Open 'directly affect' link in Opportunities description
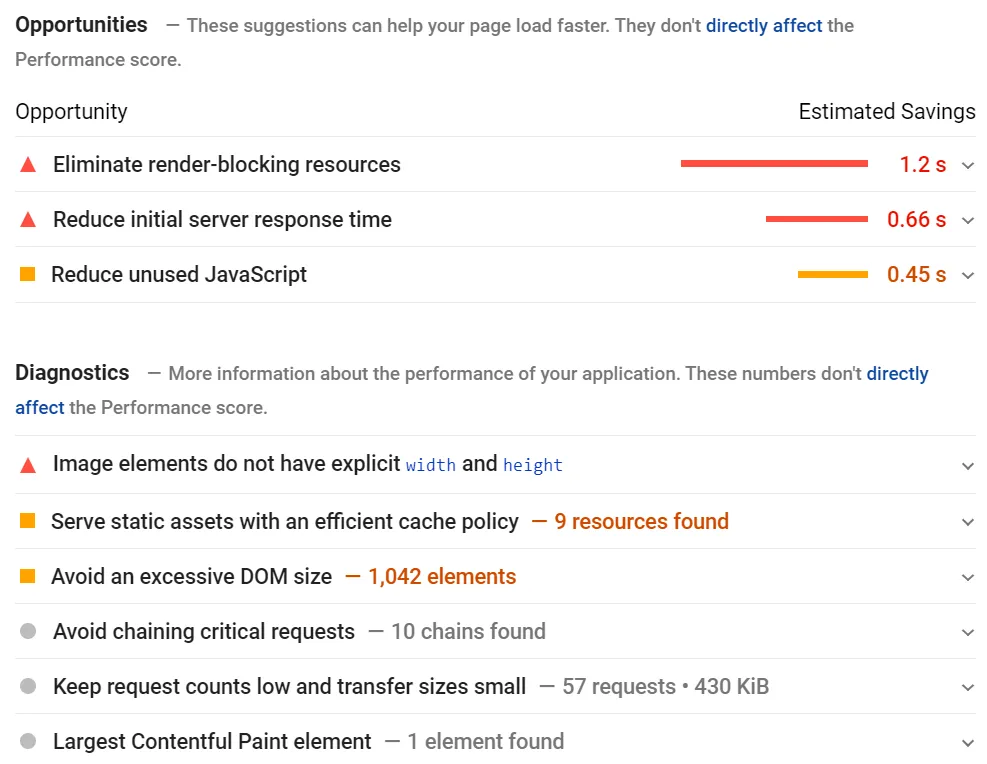This screenshot has height=764, width=987. click(764, 25)
